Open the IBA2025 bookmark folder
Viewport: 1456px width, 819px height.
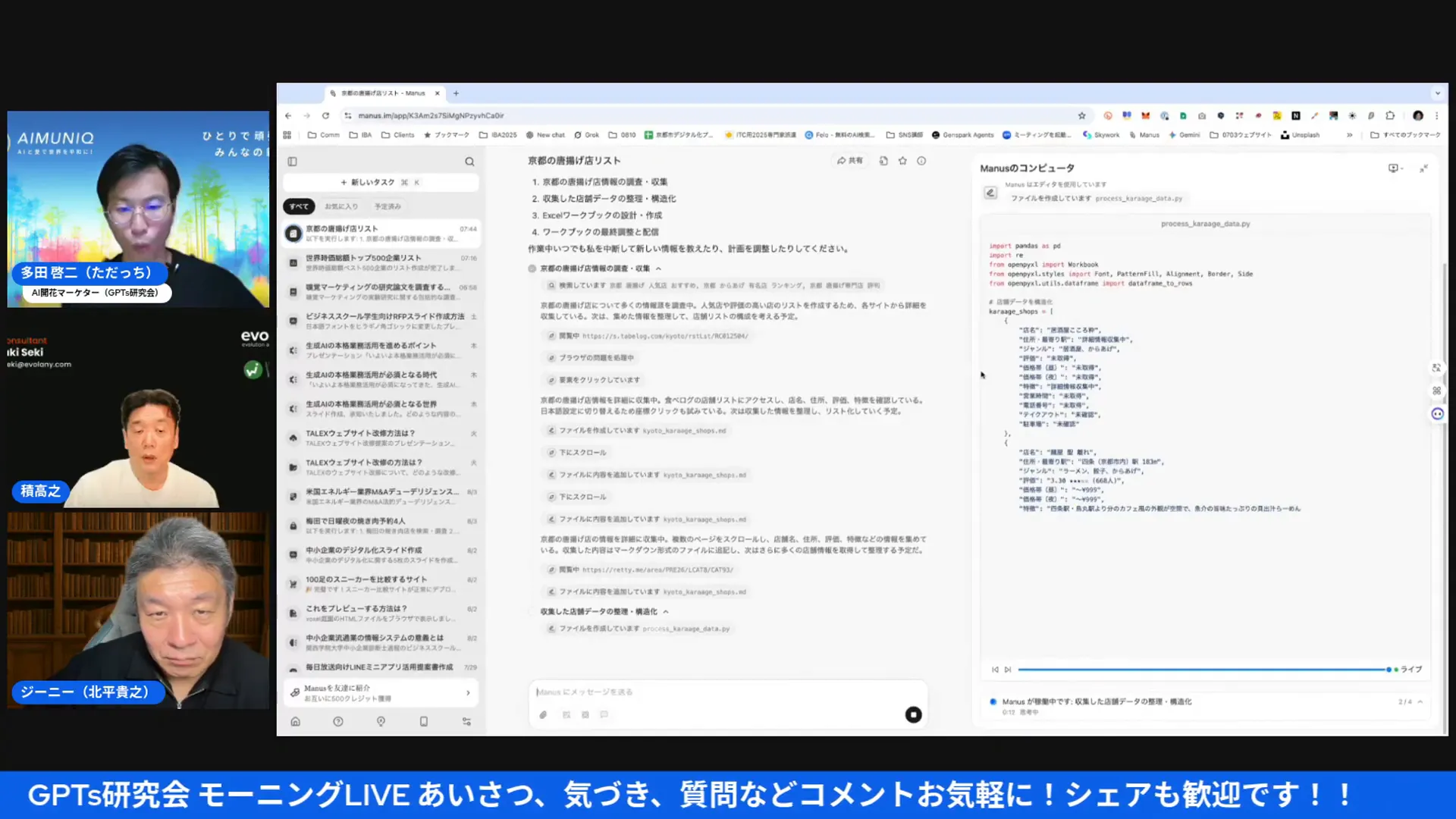497,135
